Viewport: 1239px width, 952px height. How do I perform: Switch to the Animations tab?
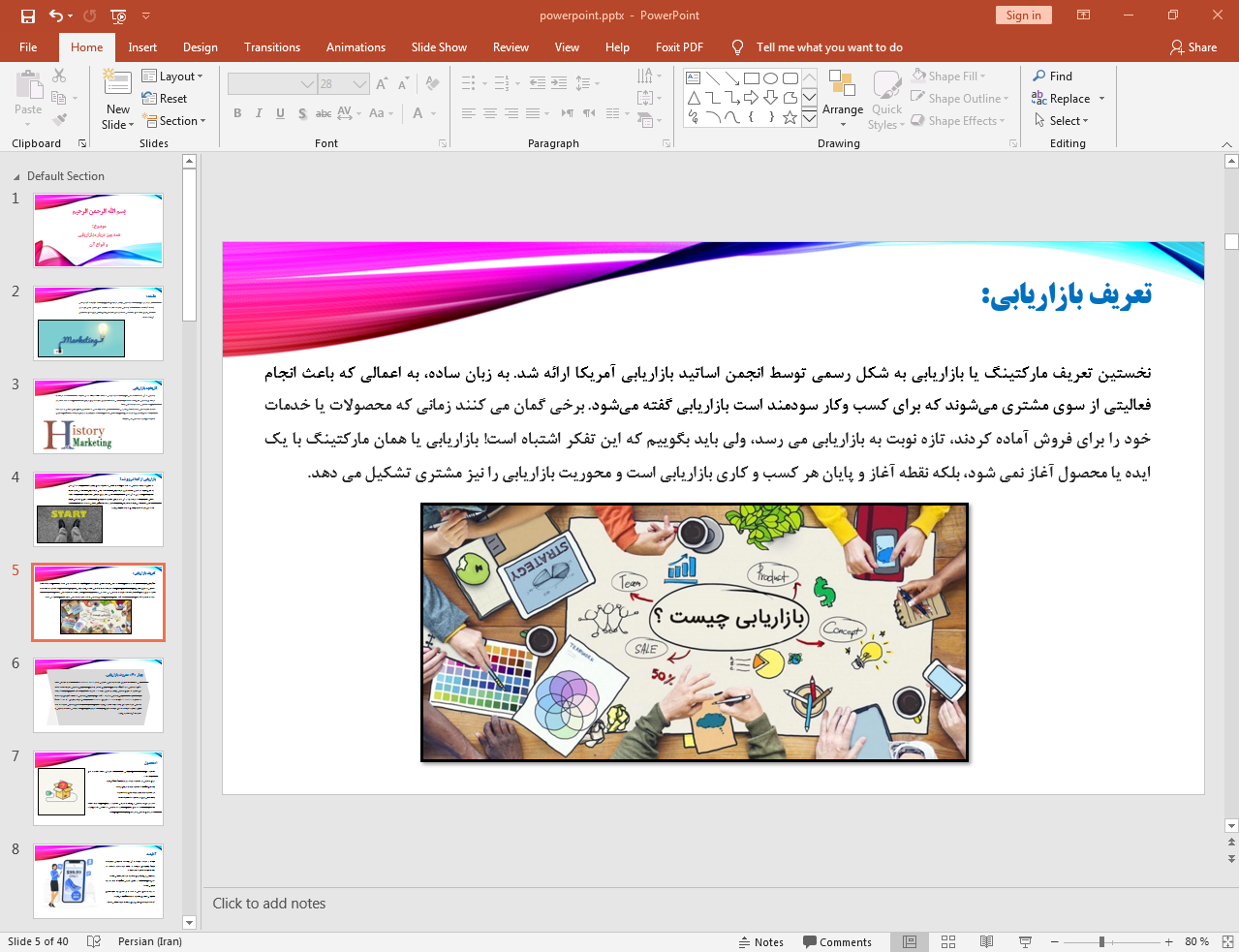[x=356, y=46]
